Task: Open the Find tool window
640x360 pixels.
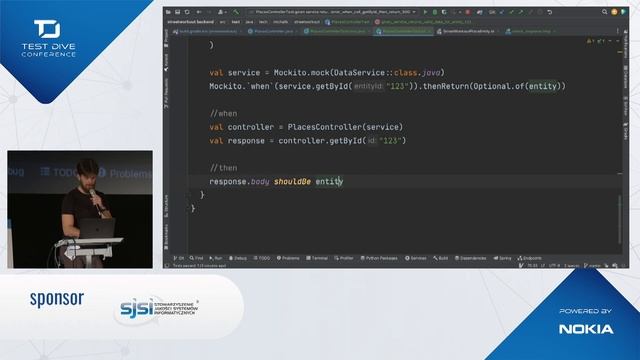Action: click(x=196, y=258)
